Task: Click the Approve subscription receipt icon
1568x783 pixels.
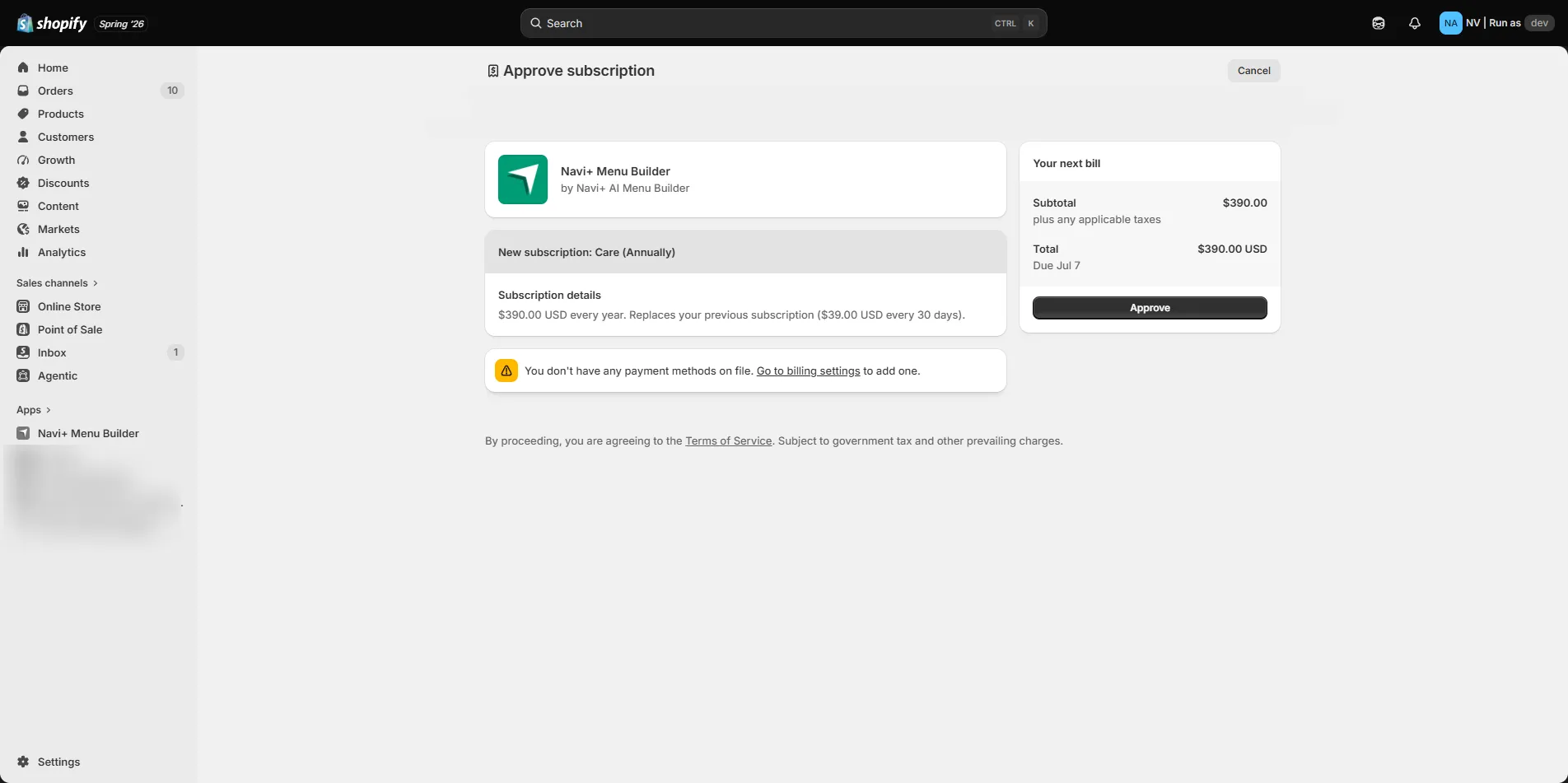Action: 492,71
